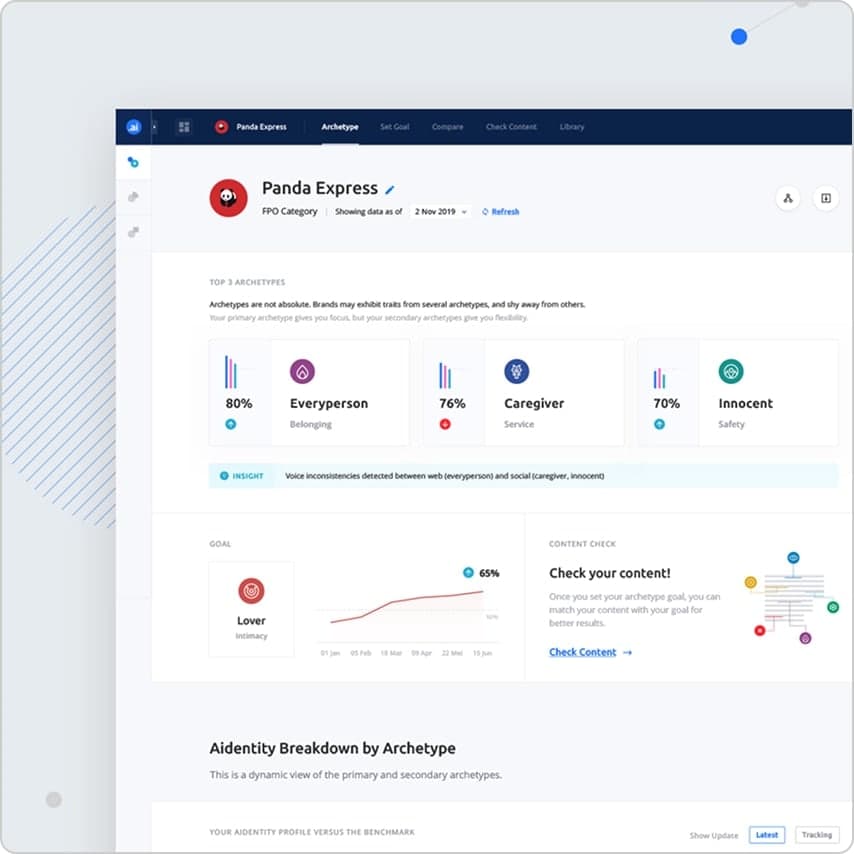The height and width of the screenshot is (854, 854).
Task: Click the voice inconsistencies insight message
Action: (x=444, y=476)
